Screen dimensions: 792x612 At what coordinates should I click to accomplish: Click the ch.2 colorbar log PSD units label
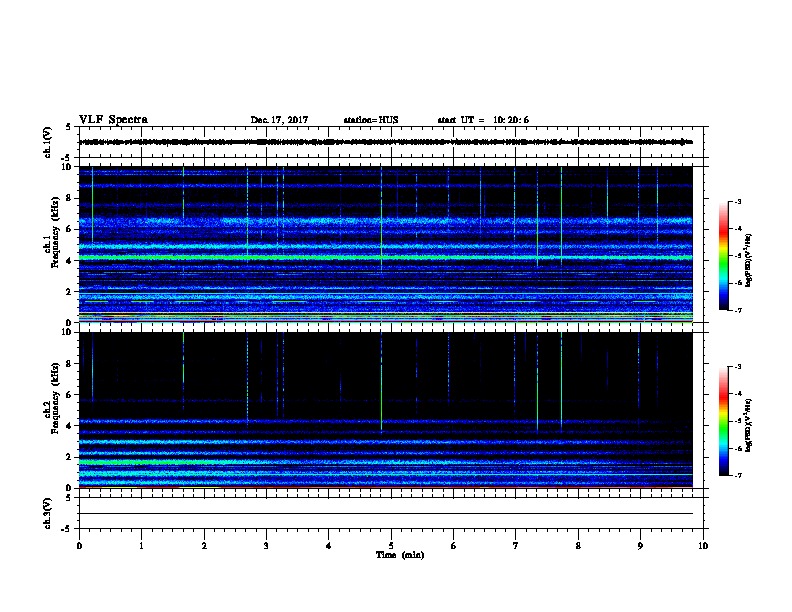pyautogui.click(x=749, y=426)
